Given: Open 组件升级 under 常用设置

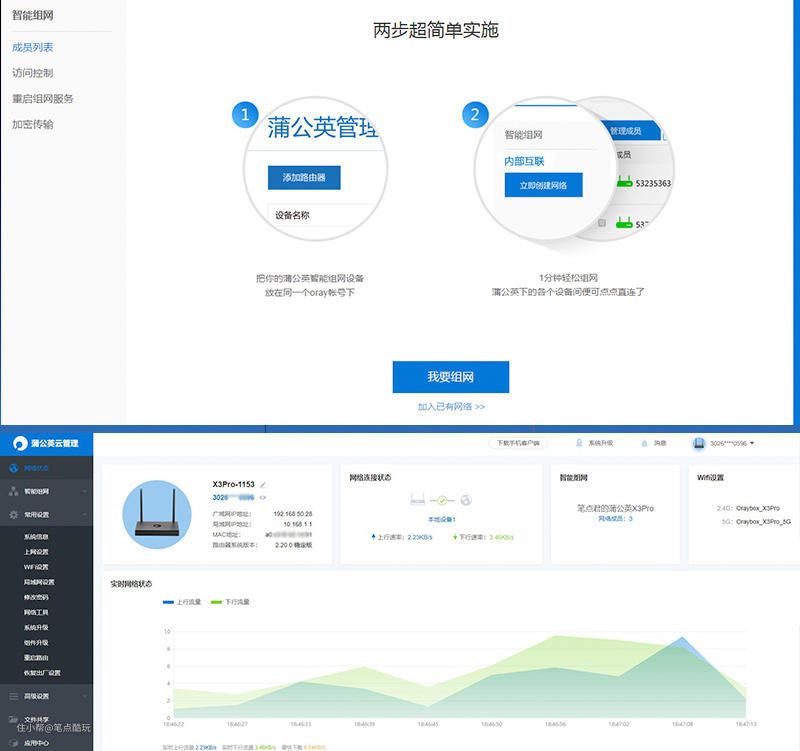Looking at the screenshot, I should (36, 643).
